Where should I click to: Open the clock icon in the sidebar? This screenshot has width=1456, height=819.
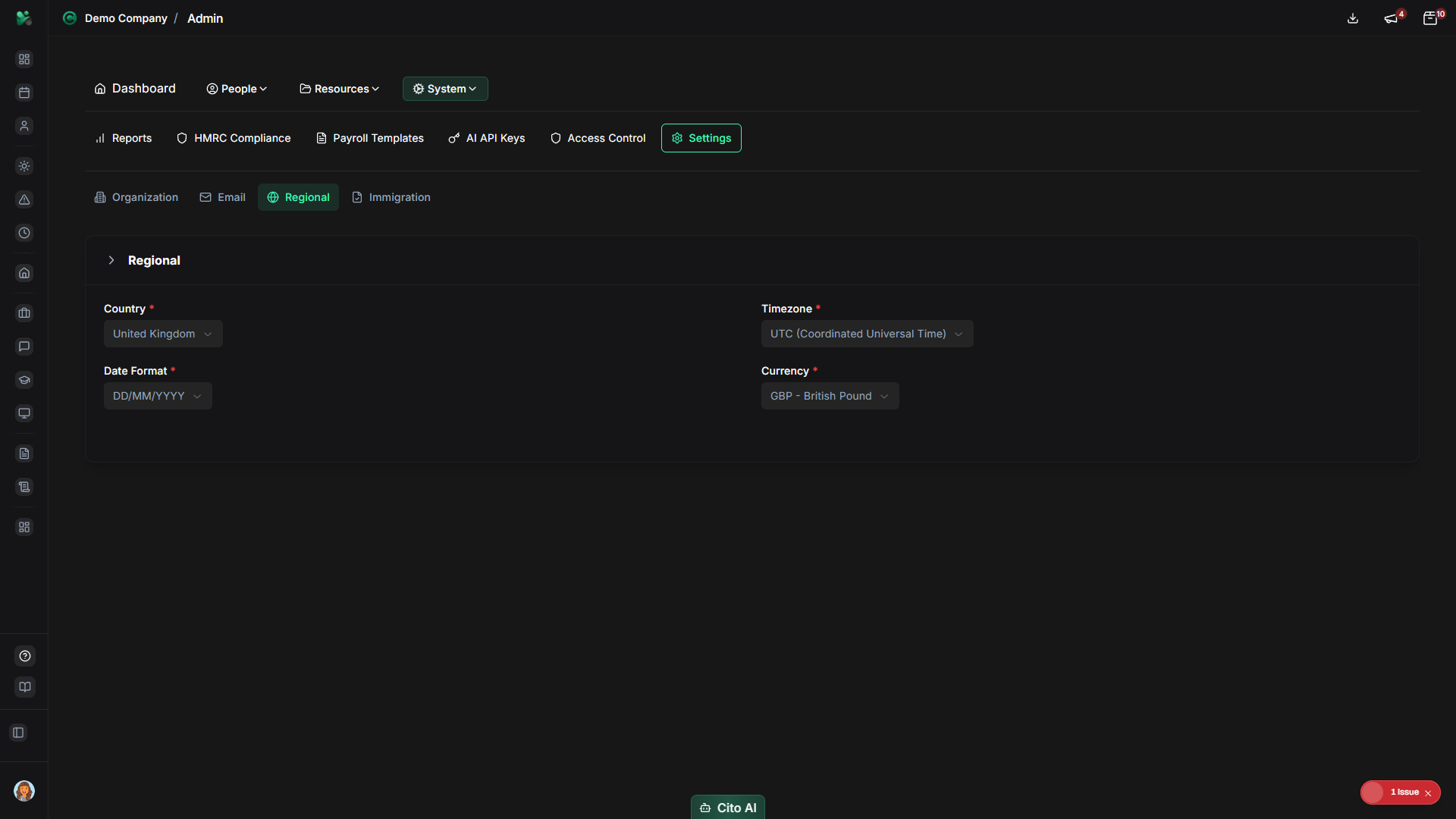[24, 233]
